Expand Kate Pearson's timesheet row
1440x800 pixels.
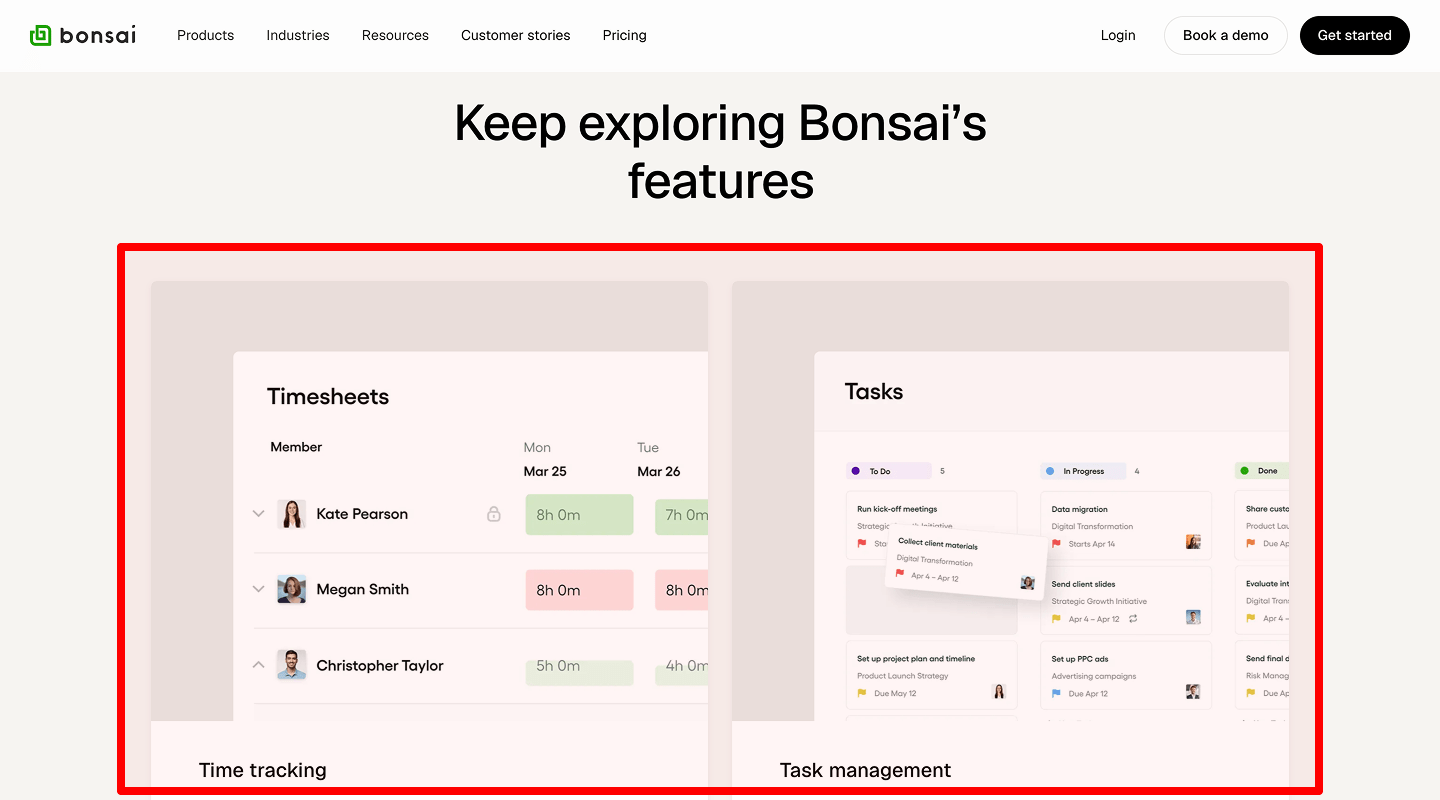(x=258, y=514)
